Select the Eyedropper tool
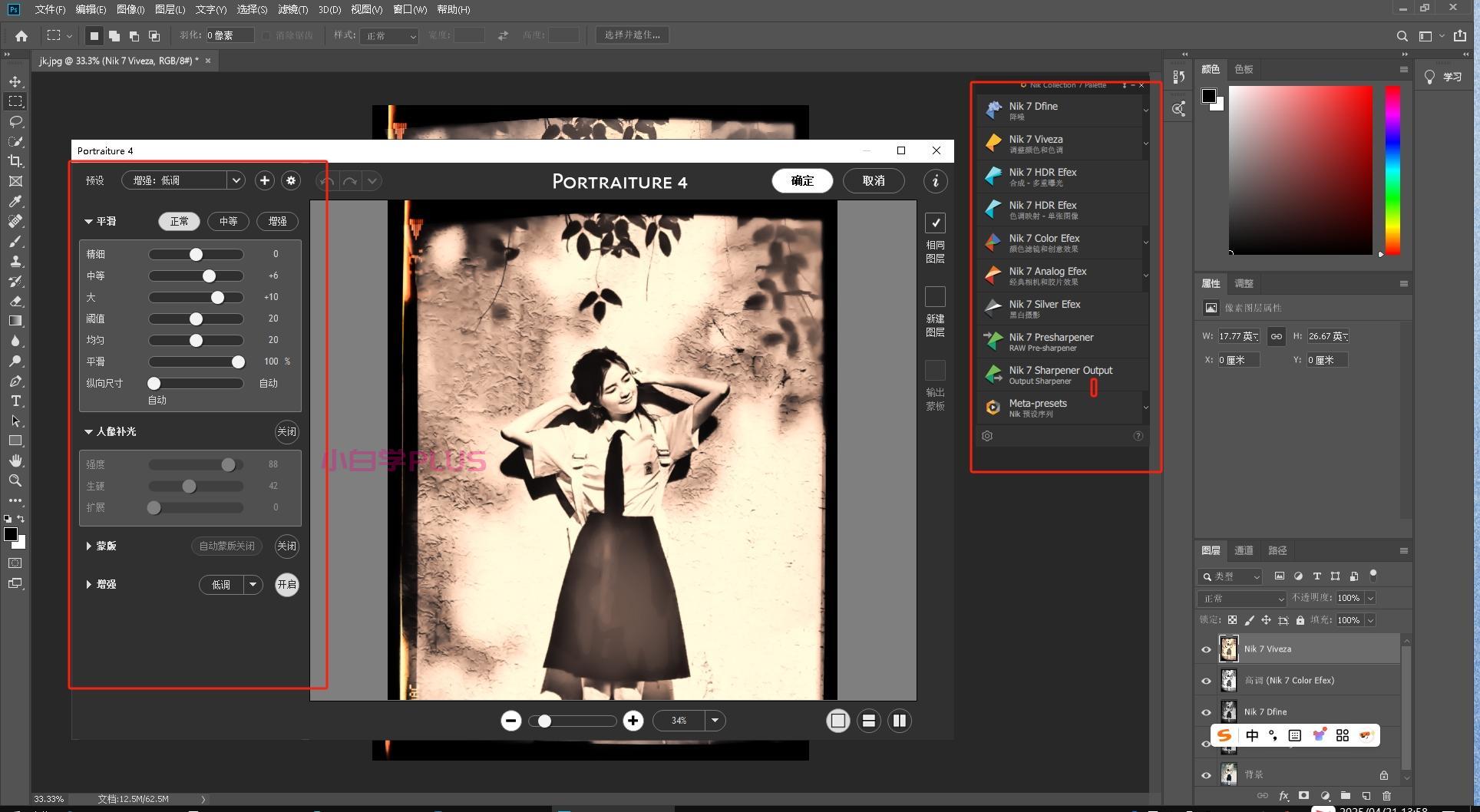The width and height of the screenshot is (1480, 812). coord(15,201)
